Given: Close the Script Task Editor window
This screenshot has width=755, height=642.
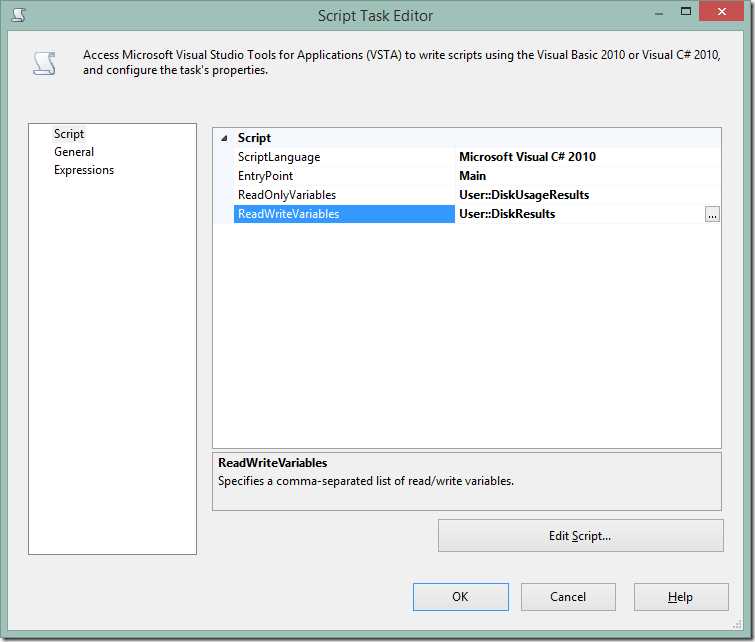Looking at the screenshot, I should (x=721, y=12).
